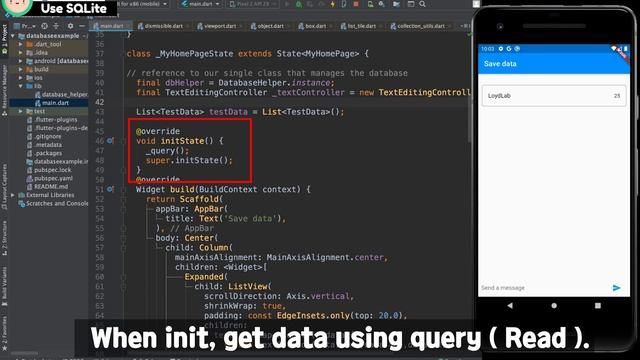Click the _query() call on line 47
Image resolution: width=640 pixels, height=360 pixels.
point(167,151)
